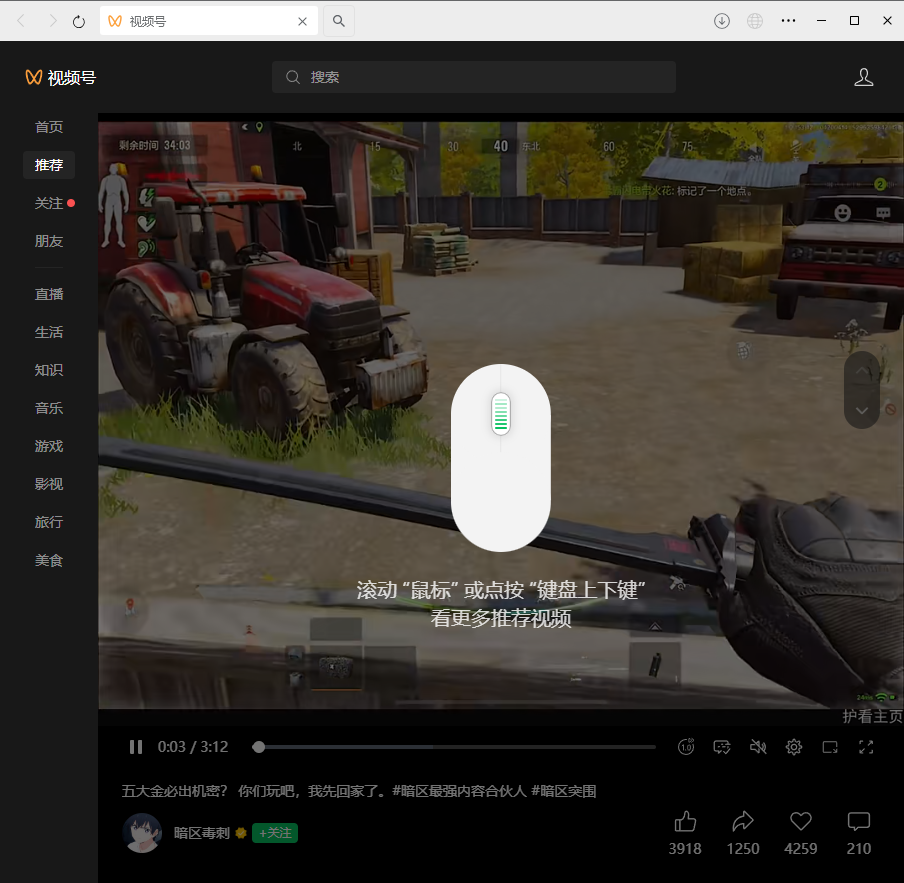904x883 pixels.
Task: Go back using the browser back arrow
Action: (21, 21)
